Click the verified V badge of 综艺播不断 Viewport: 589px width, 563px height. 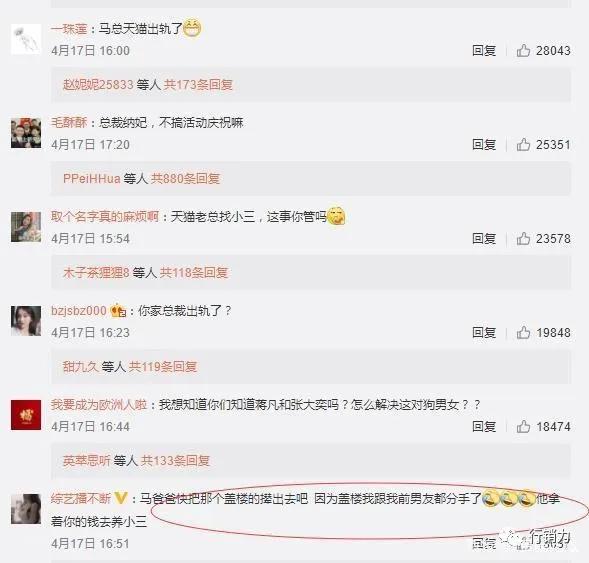point(121,498)
